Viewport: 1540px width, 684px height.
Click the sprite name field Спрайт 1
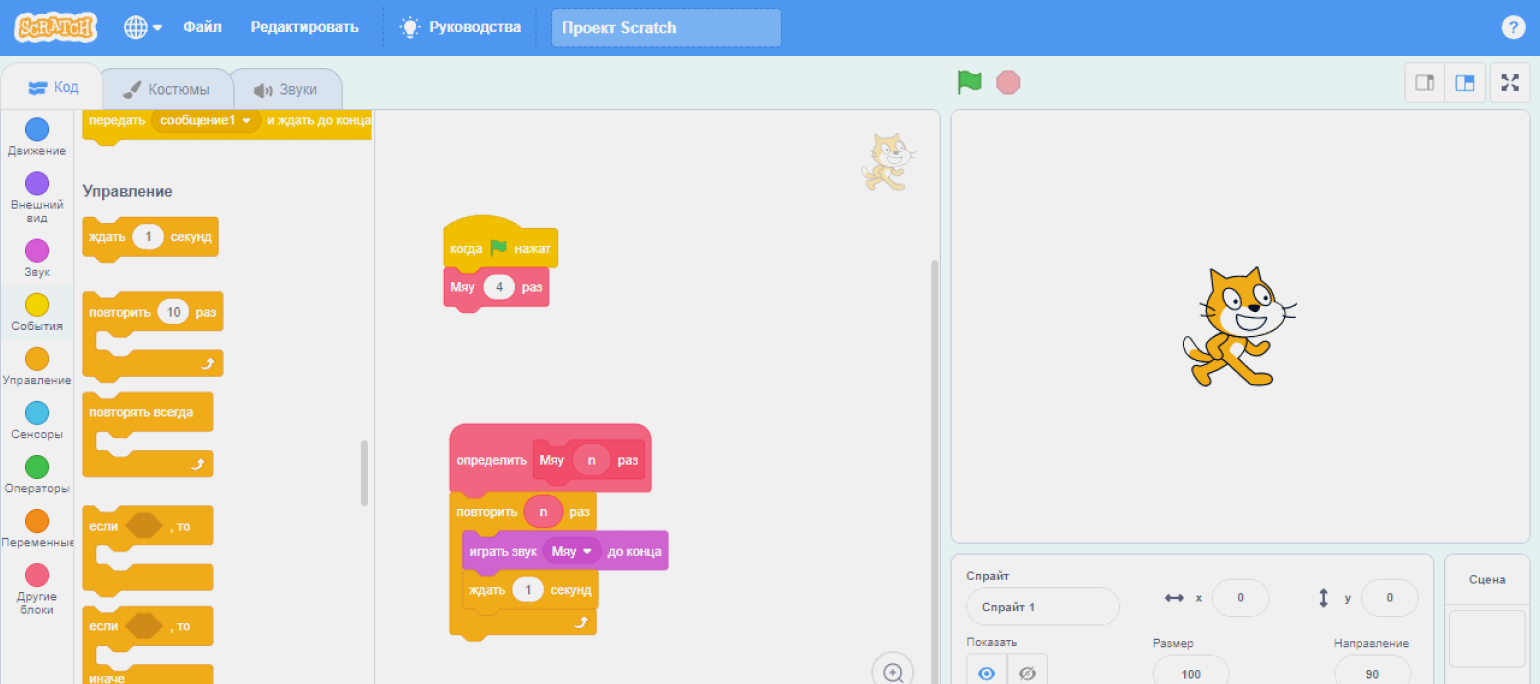click(x=1043, y=607)
